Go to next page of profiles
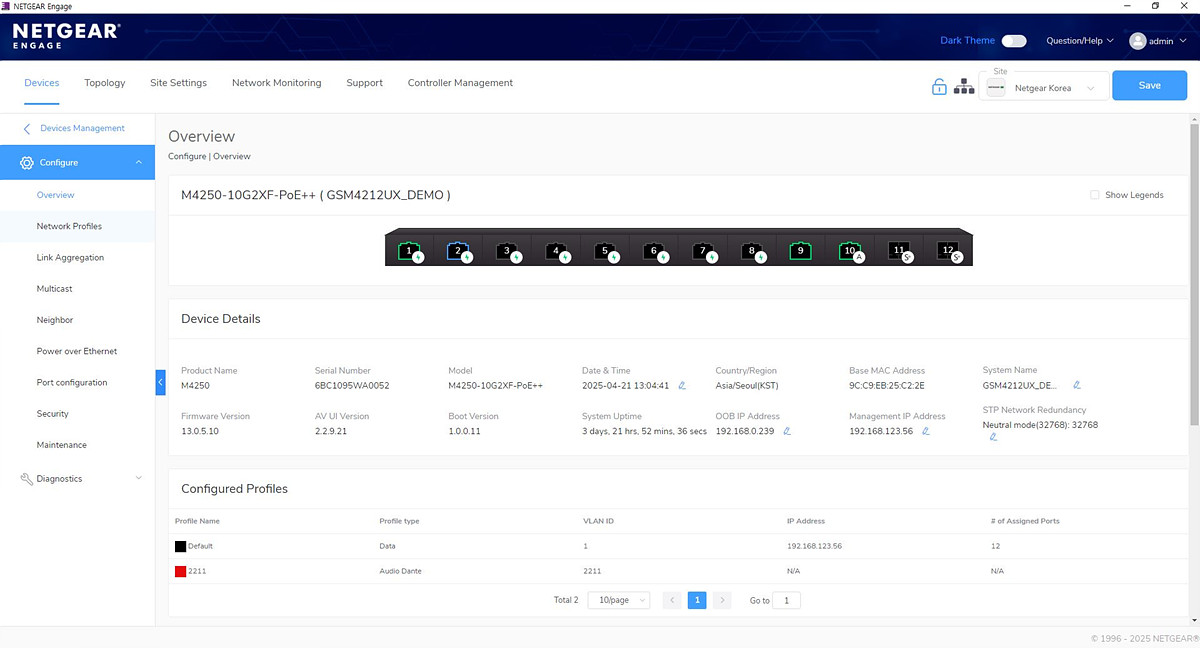 pyautogui.click(x=723, y=600)
